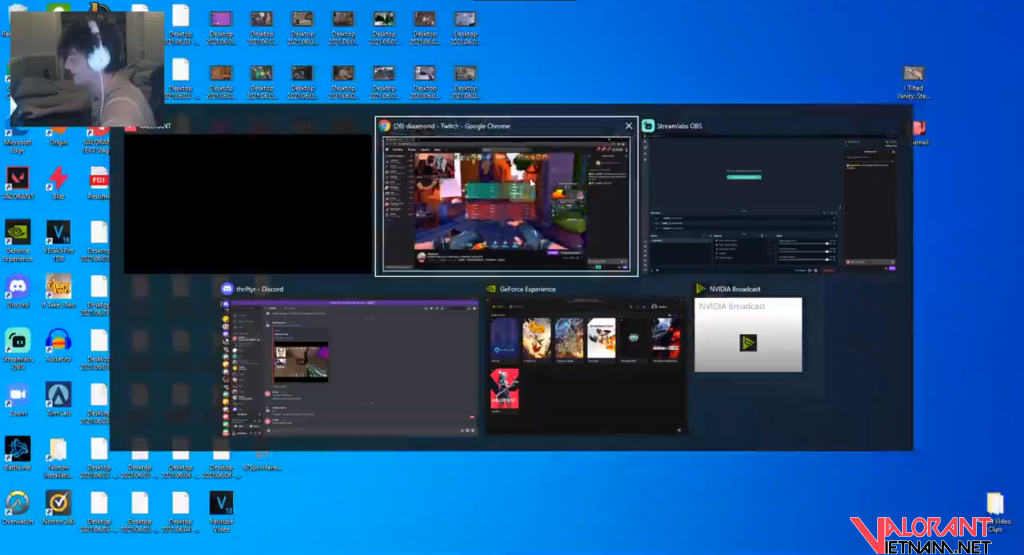Select the VEGAS Pro 18 desktop icon
The image size is (1024, 555).
click(58, 233)
